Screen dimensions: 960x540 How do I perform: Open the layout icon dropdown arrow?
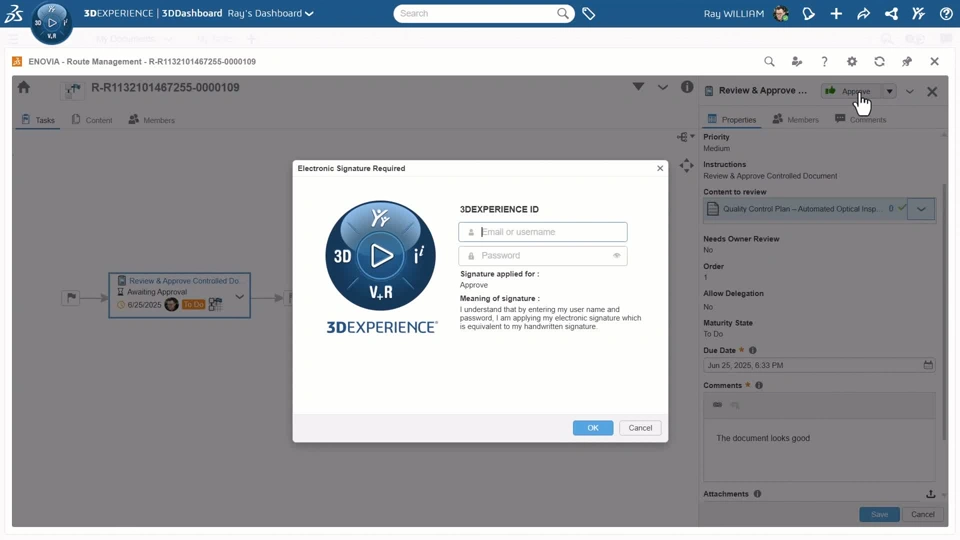(692, 137)
